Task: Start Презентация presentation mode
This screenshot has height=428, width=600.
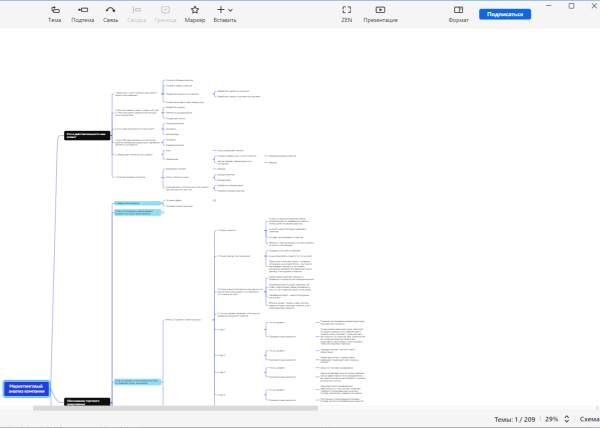Action: click(379, 13)
